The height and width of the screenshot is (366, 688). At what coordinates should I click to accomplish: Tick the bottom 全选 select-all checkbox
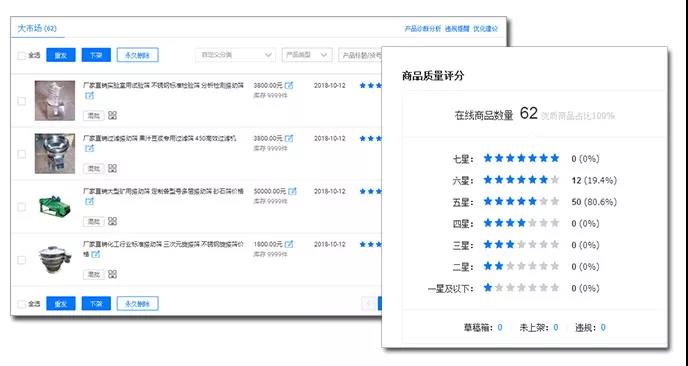21,304
